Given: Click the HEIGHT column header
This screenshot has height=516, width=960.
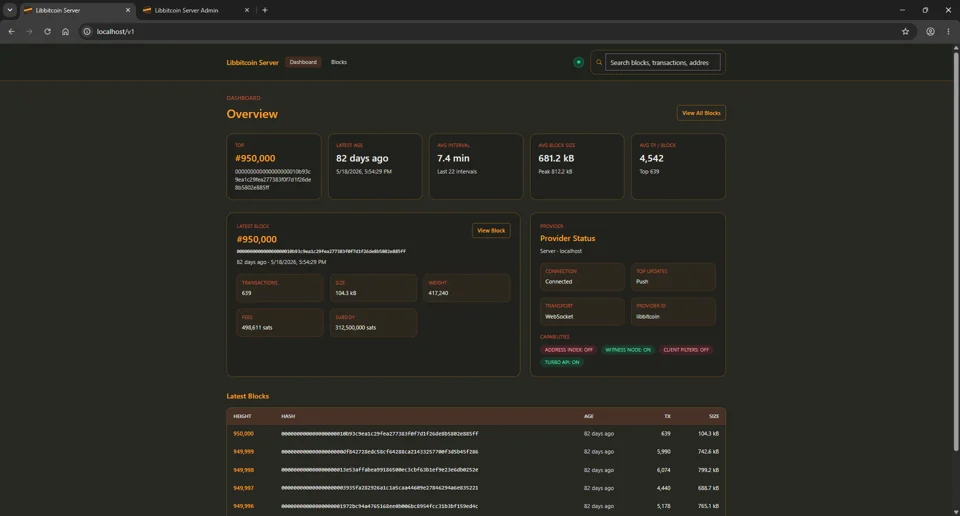Looking at the screenshot, I should (x=242, y=416).
